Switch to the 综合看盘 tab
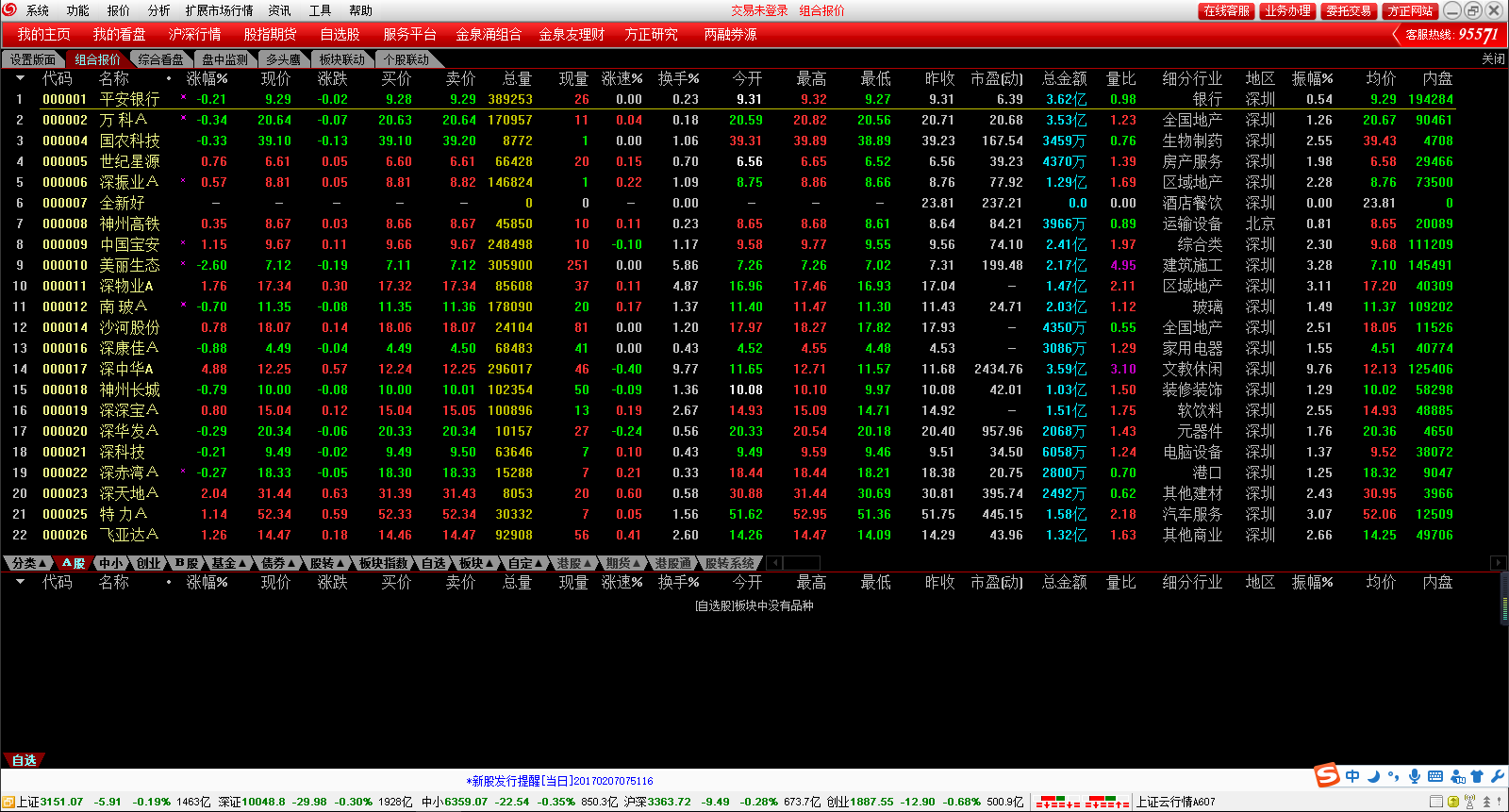This screenshot has height=812, width=1509. [160, 59]
